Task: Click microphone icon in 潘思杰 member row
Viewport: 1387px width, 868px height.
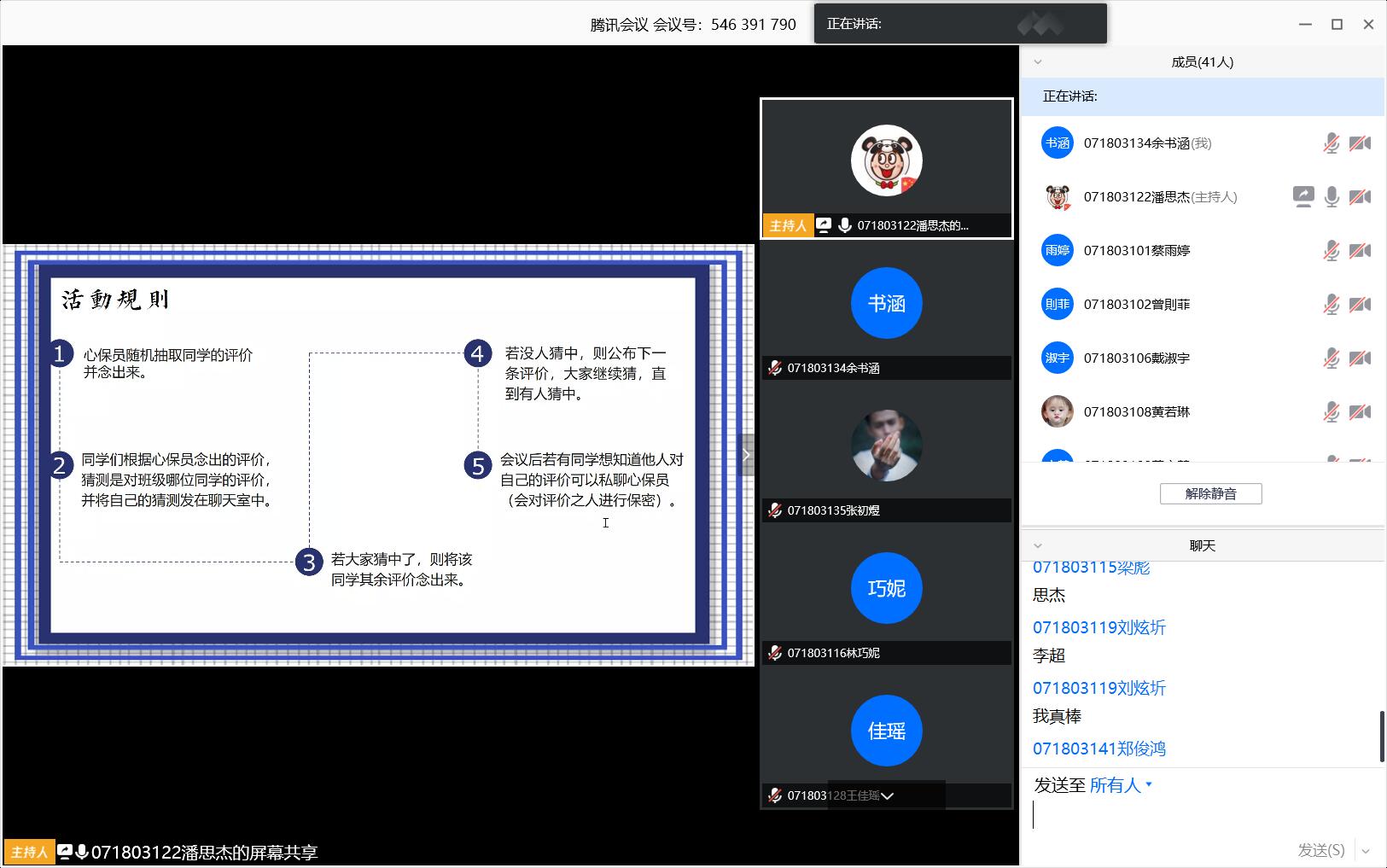Action: click(1332, 197)
